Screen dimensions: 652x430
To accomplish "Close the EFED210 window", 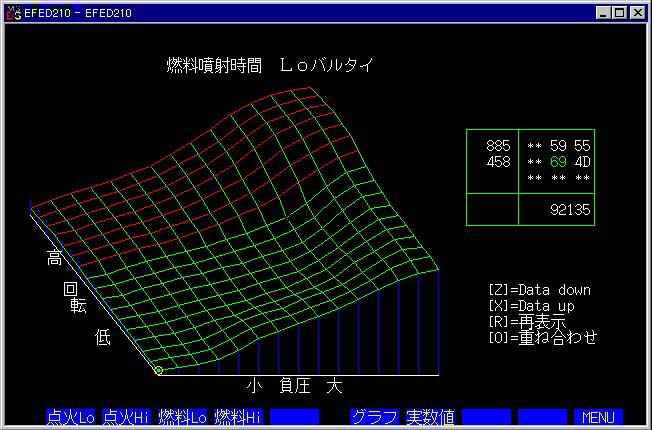I will tap(637, 12).
